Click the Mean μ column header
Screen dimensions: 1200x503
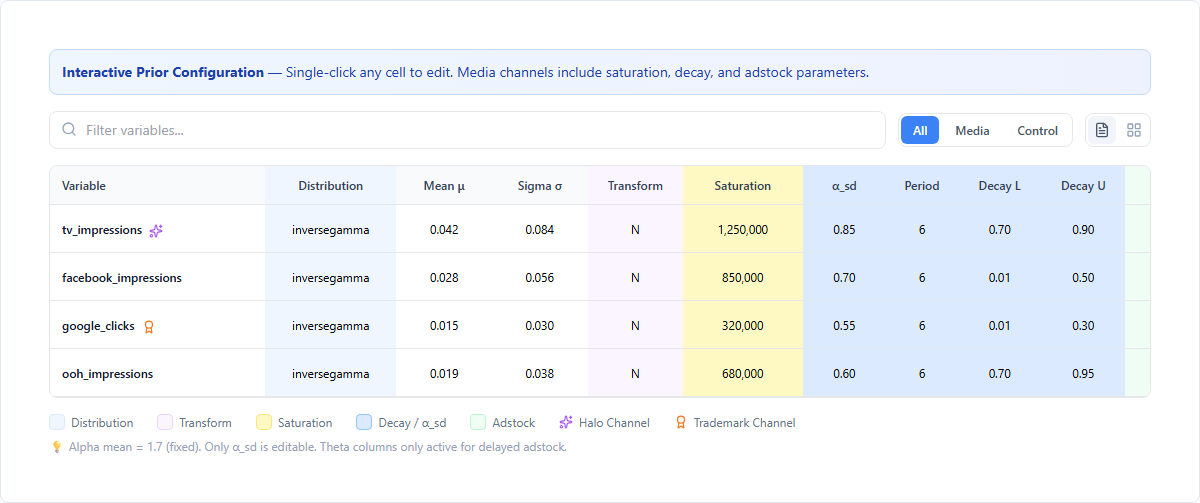point(444,186)
